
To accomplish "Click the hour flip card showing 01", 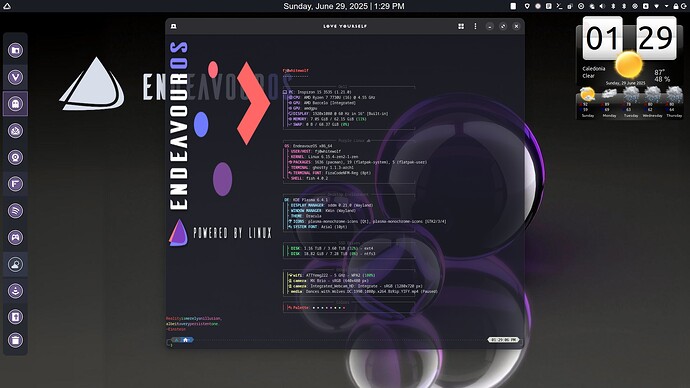I will (x=602, y=38).
